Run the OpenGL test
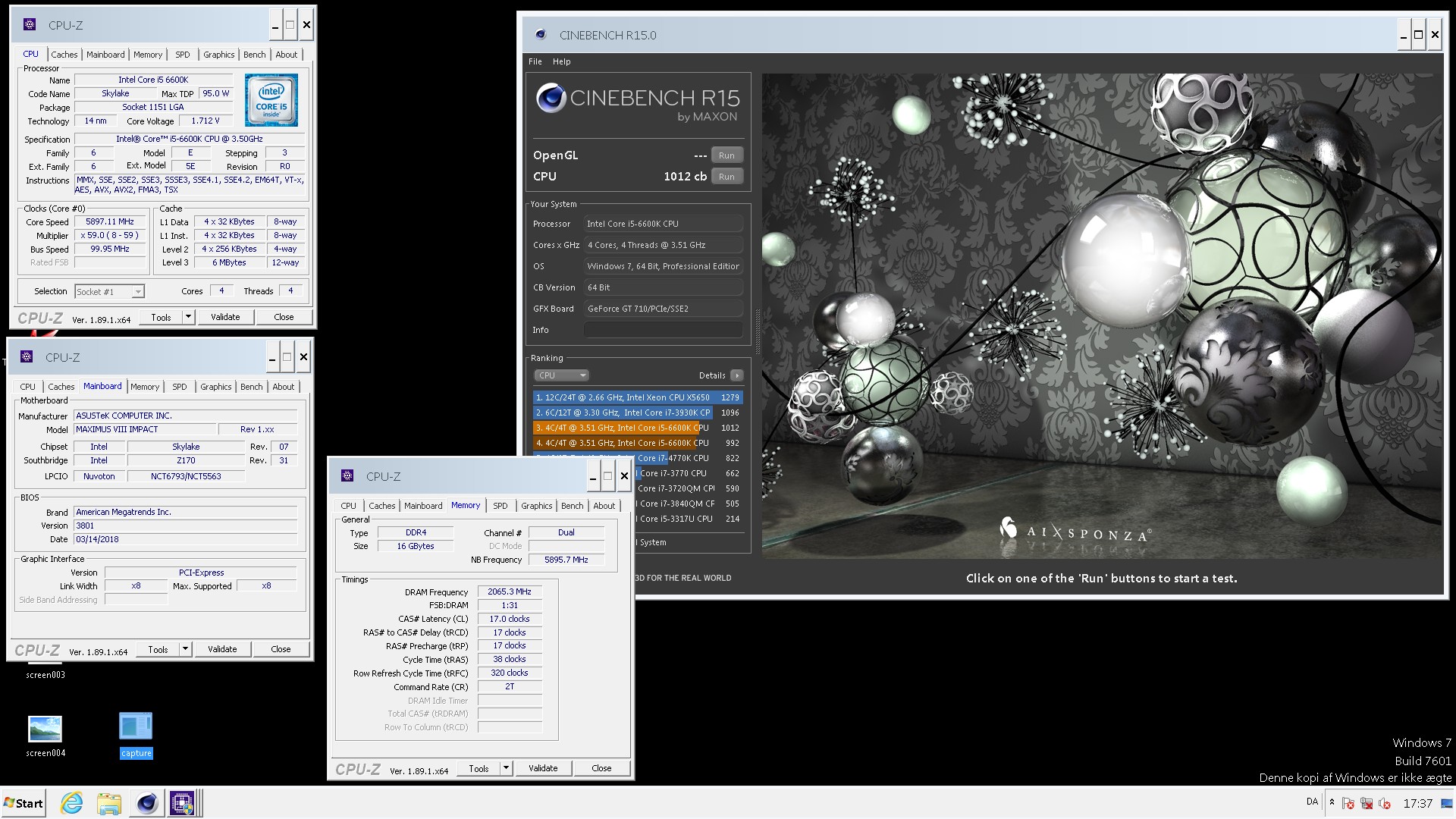 [726, 155]
